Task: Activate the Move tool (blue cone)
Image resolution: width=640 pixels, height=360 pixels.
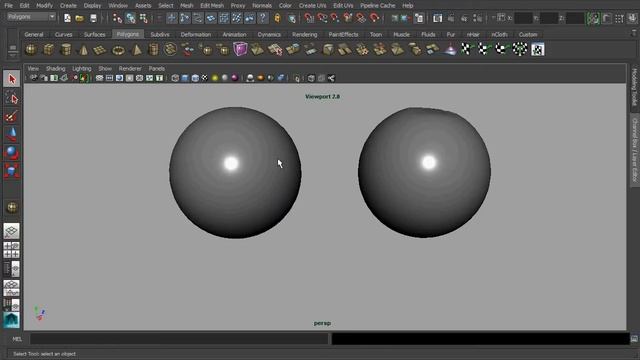Action: 11,135
